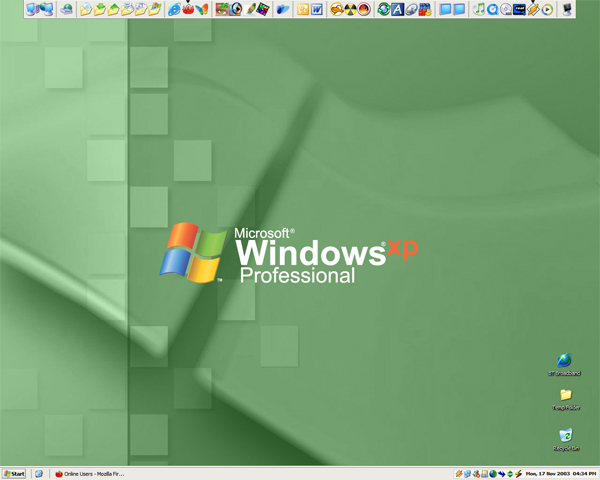Open the folder with a document sheet
The width and height of the screenshot is (600, 480).
click(86, 9)
